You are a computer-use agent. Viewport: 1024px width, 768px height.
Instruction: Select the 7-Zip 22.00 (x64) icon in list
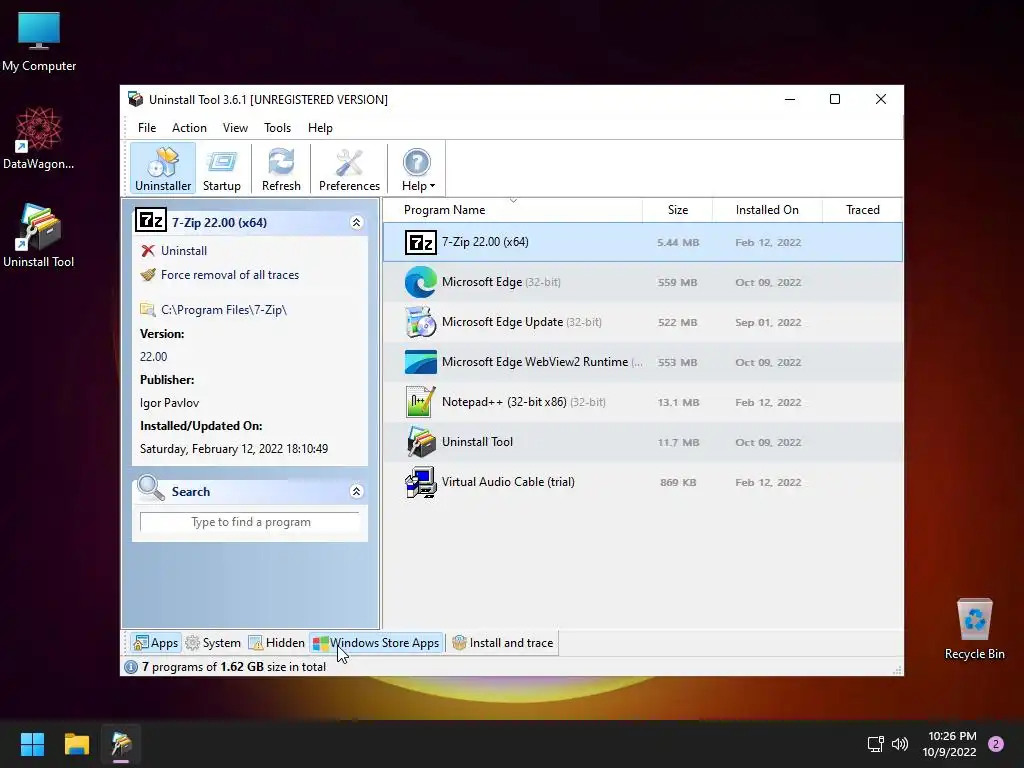(x=421, y=242)
